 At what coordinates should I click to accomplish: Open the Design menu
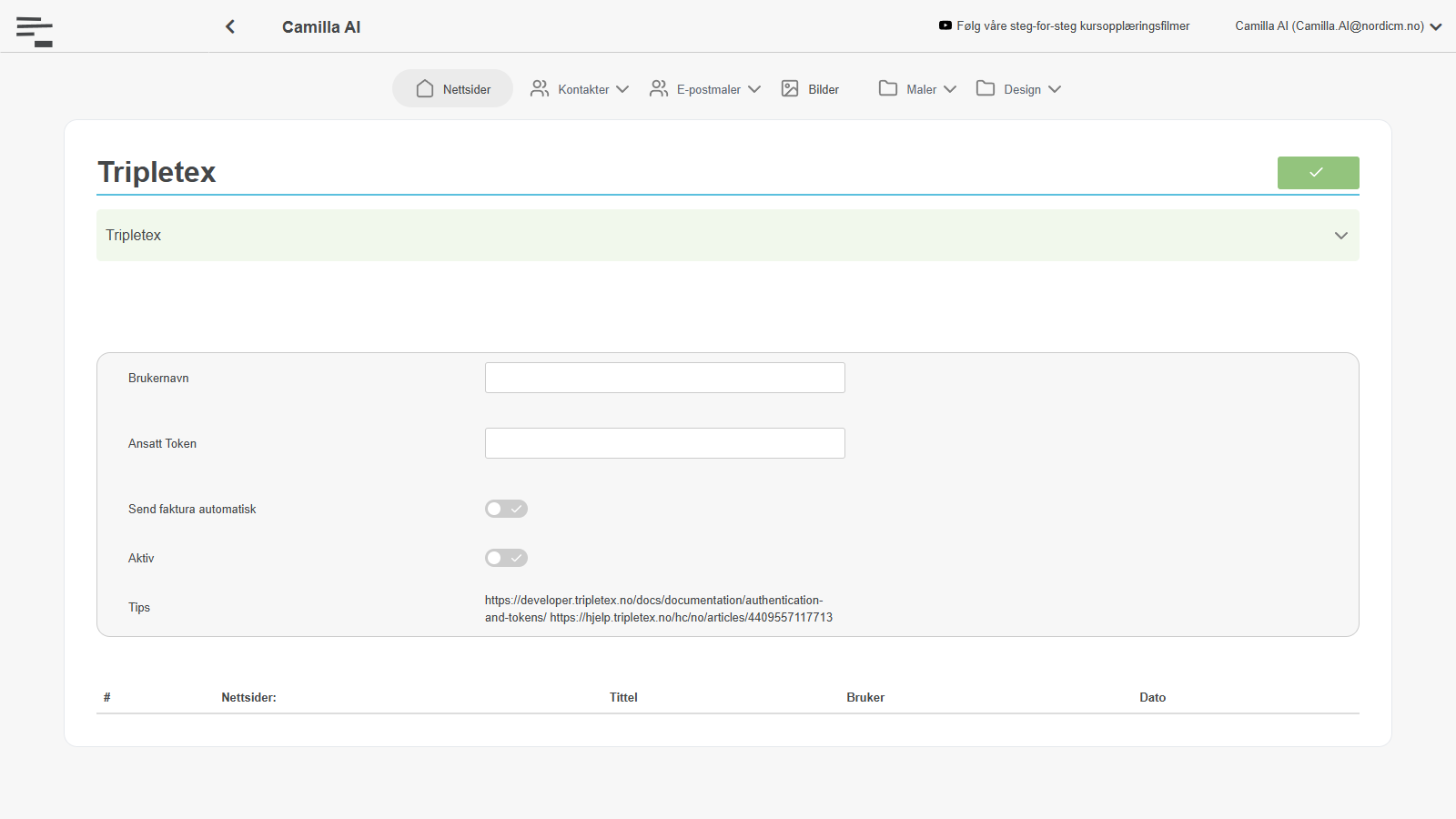pyautogui.click(x=1022, y=89)
